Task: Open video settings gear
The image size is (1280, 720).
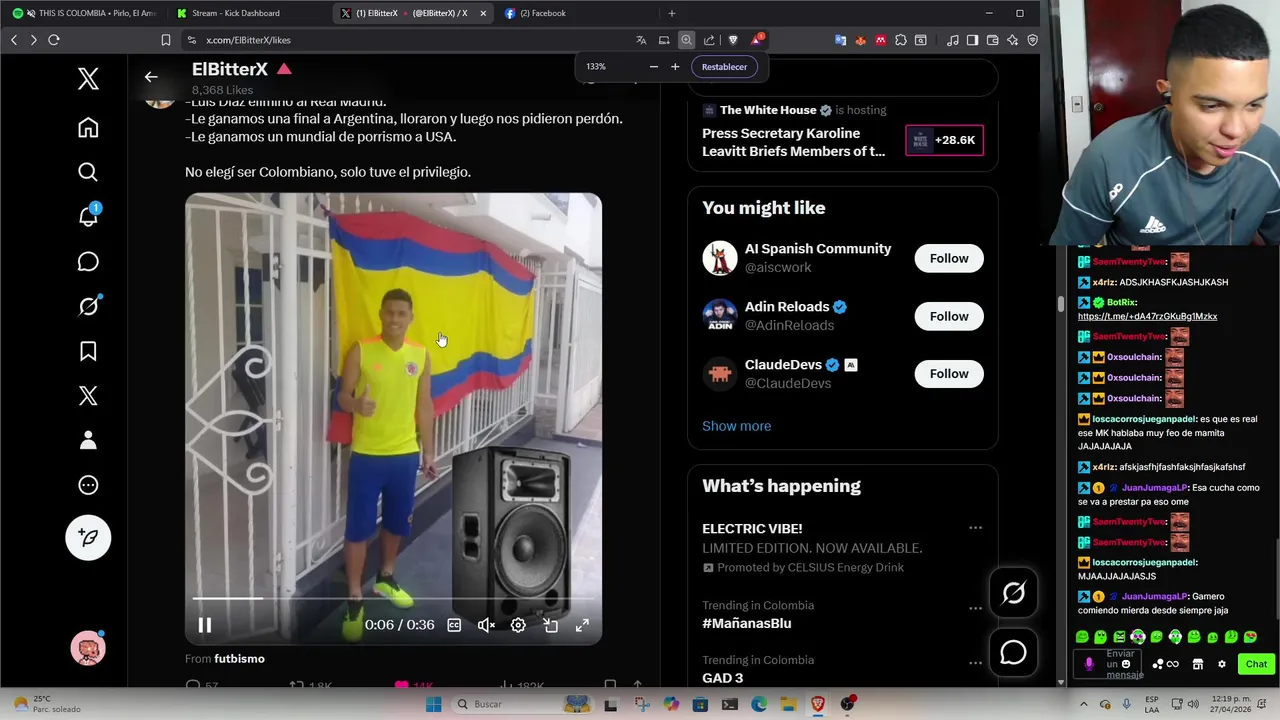Action: tap(518, 625)
